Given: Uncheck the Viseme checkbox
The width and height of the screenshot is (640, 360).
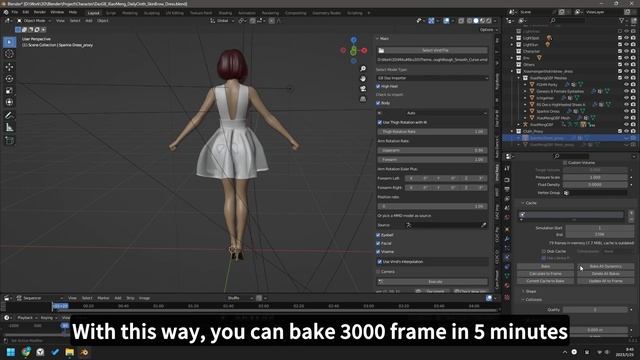Looking at the screenshot, I should click(378, 251).
